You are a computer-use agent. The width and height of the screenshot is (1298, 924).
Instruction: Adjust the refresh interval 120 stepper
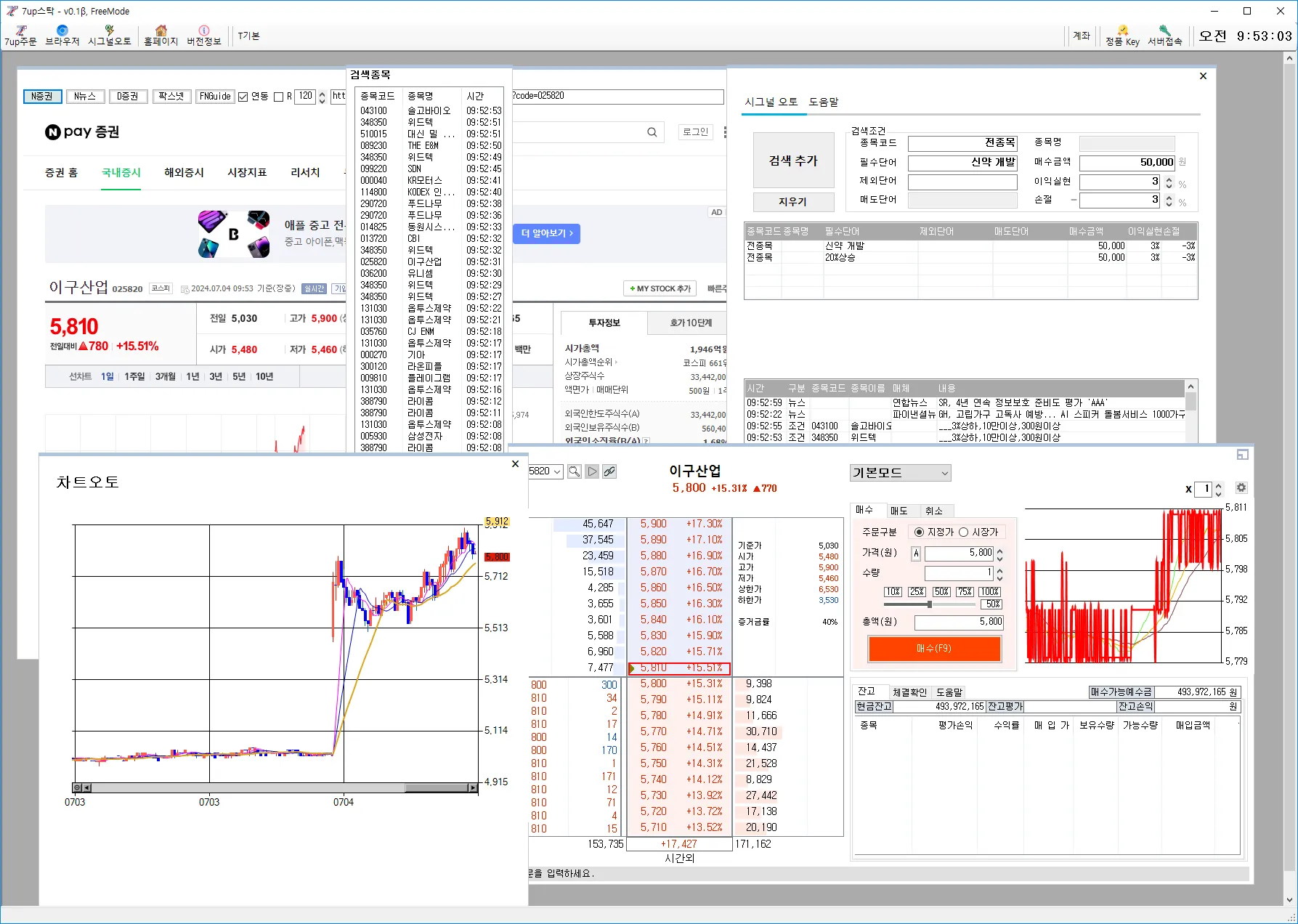click(x=322, y=97)
